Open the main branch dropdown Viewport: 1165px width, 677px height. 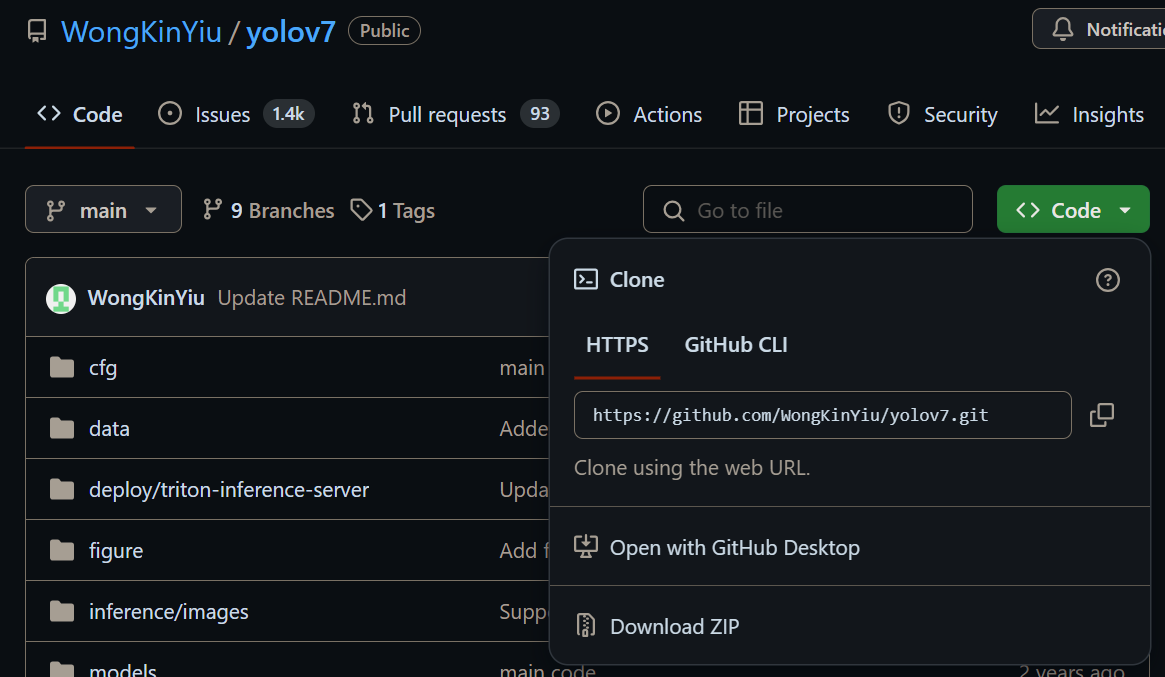[x=103, y=210]
